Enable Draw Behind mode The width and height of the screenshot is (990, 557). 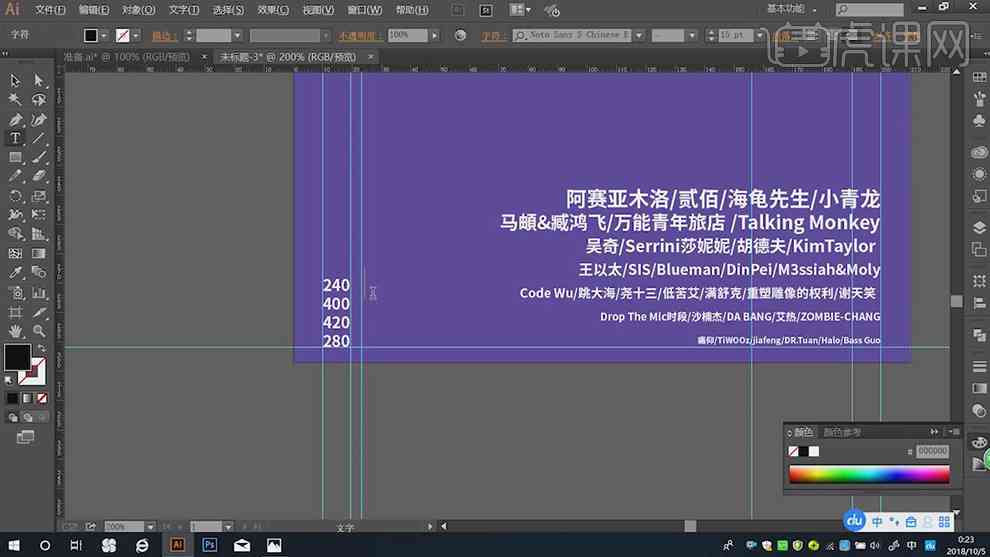click(27, 417)
